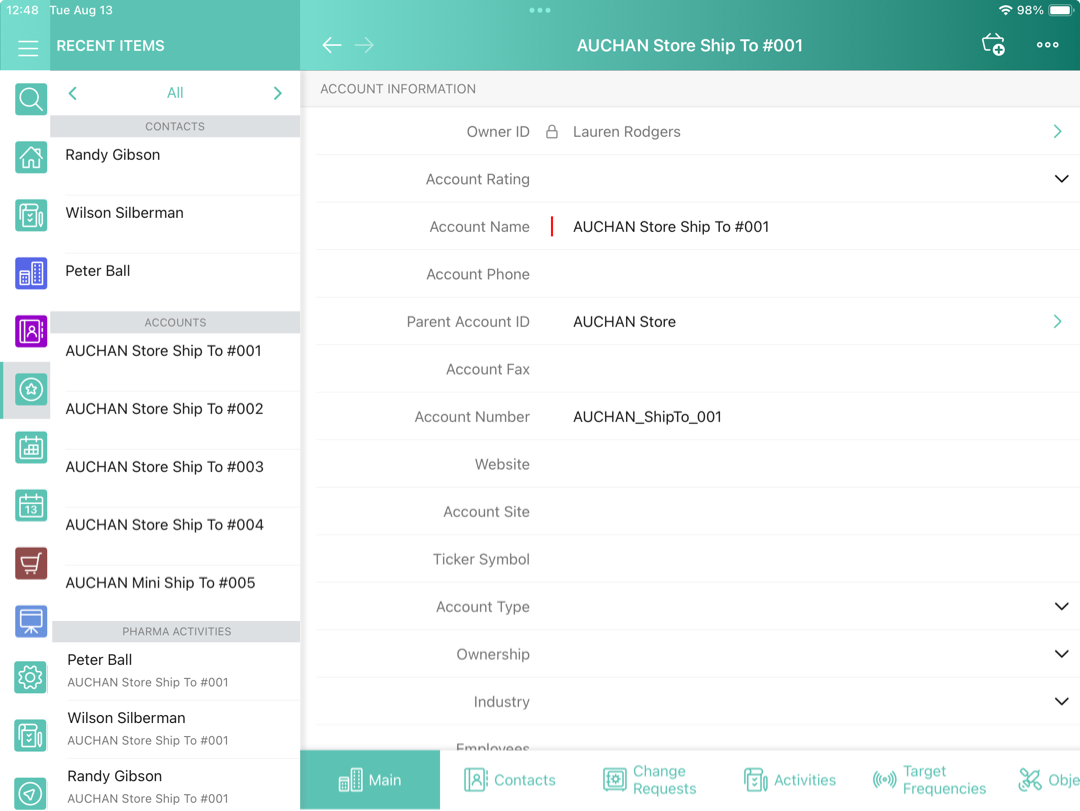Switch to the Contacts tab

[510, 780]
